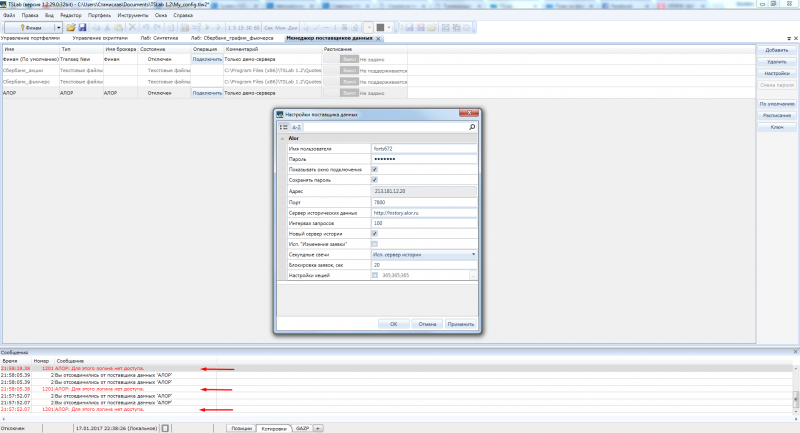Click the folder icon in right toolbar group
Viewport: 800px width, 433px height.
432,28
